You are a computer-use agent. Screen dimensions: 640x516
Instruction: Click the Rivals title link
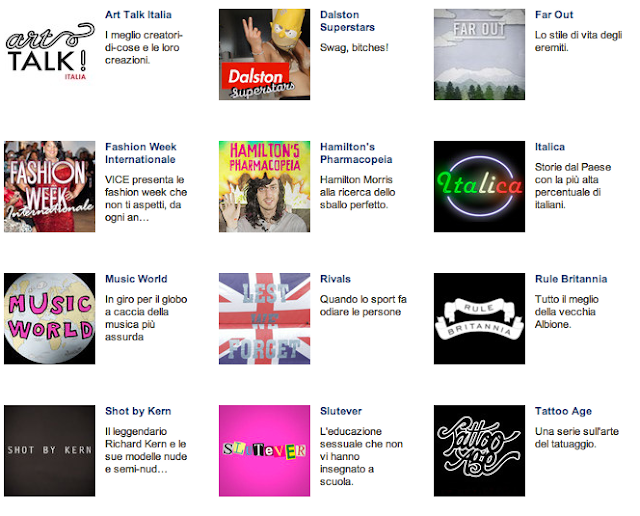pos(335,279)
